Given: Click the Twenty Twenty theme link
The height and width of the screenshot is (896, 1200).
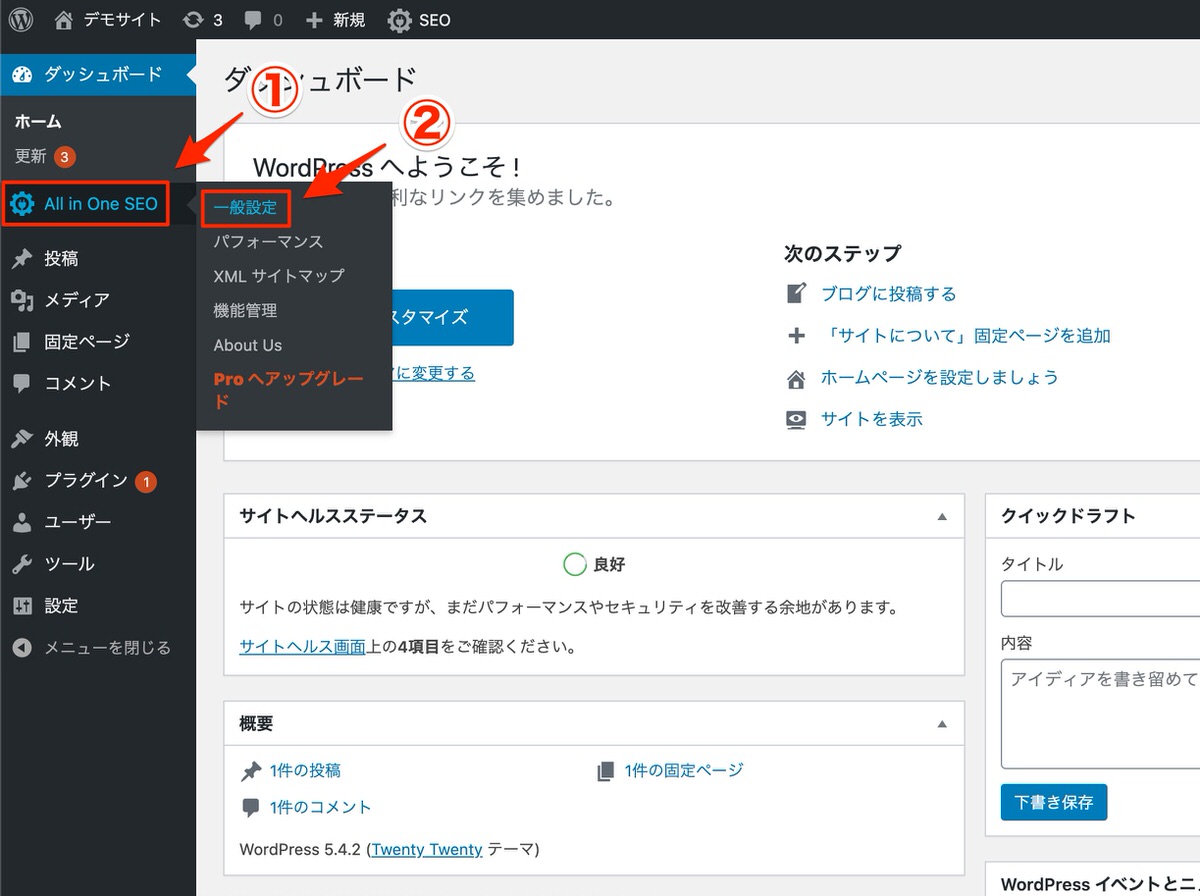Looking at the screenshot, I should [427, 850].
